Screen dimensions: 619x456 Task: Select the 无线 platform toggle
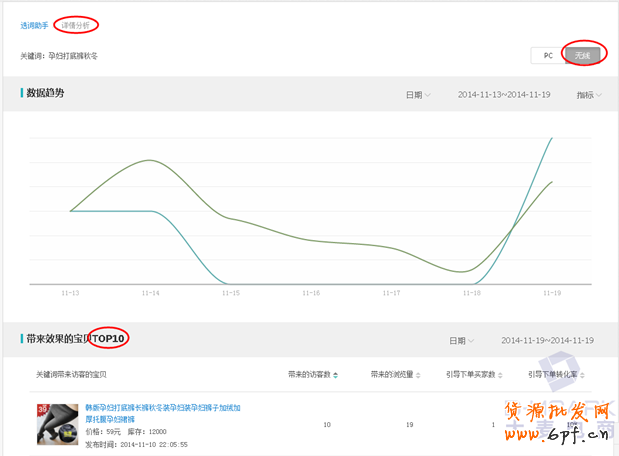tap(582, 55)
